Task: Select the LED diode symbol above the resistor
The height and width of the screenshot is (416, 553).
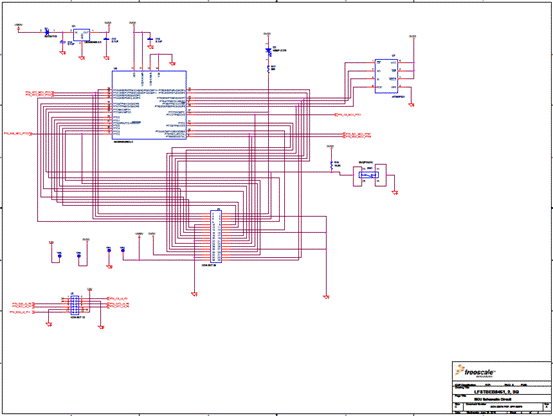Action: 268,51
